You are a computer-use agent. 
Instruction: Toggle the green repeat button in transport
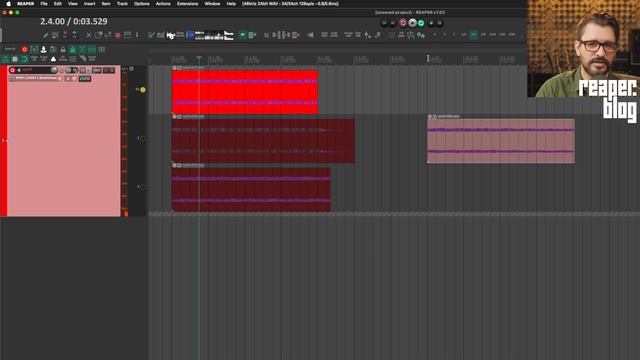click(421, 23)
